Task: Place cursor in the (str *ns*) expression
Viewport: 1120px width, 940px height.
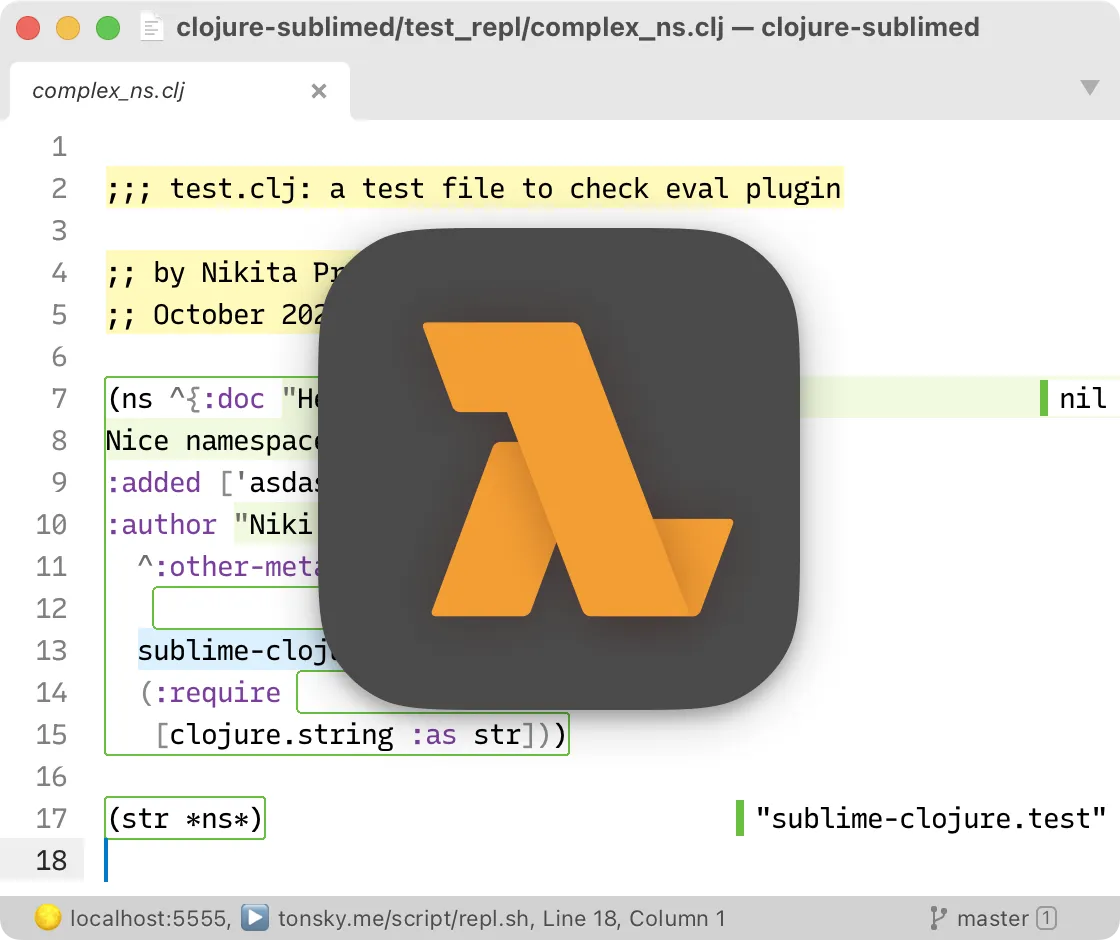Action: coord(185,819)
